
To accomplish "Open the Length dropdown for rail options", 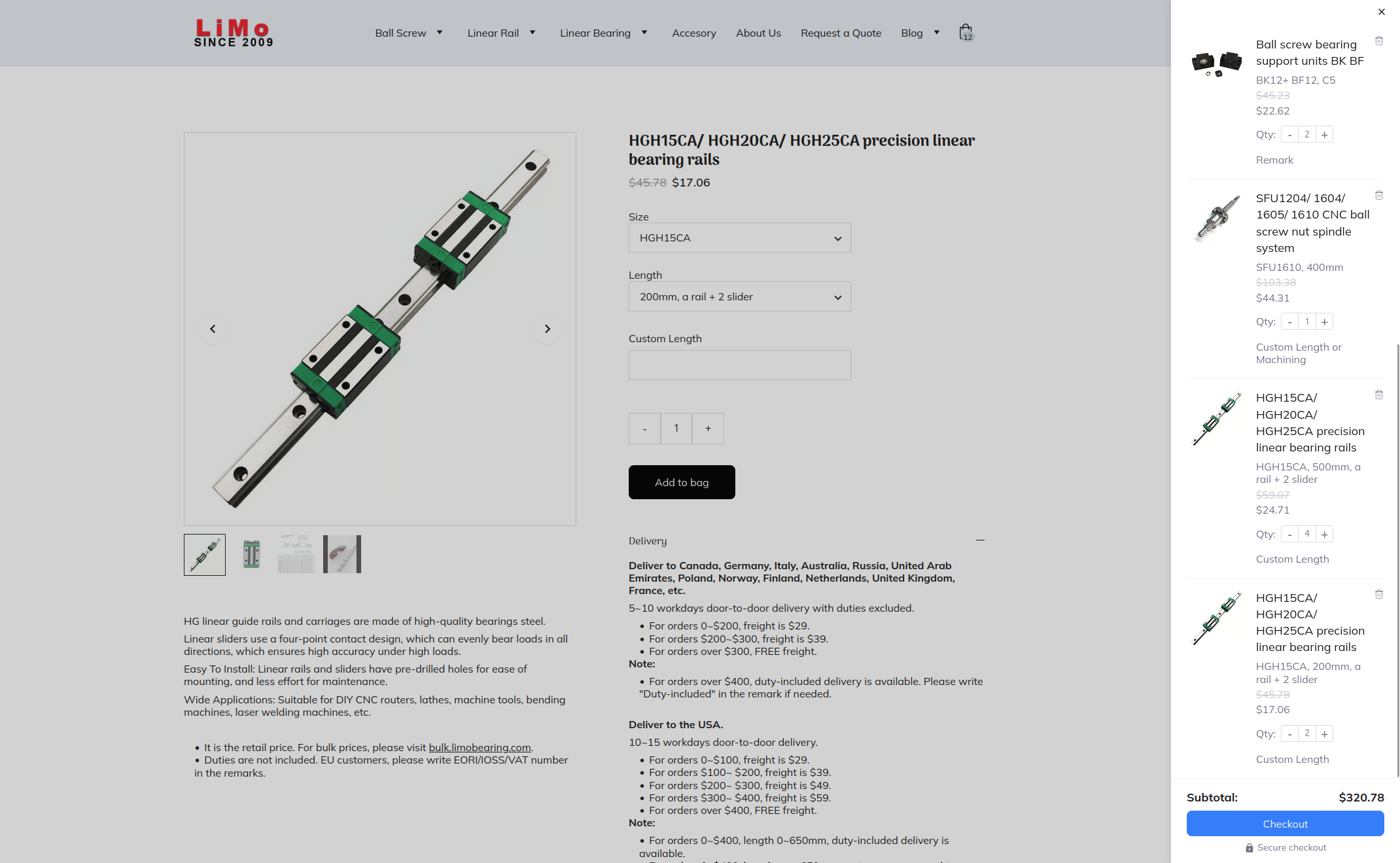I will tap(739, 296).
